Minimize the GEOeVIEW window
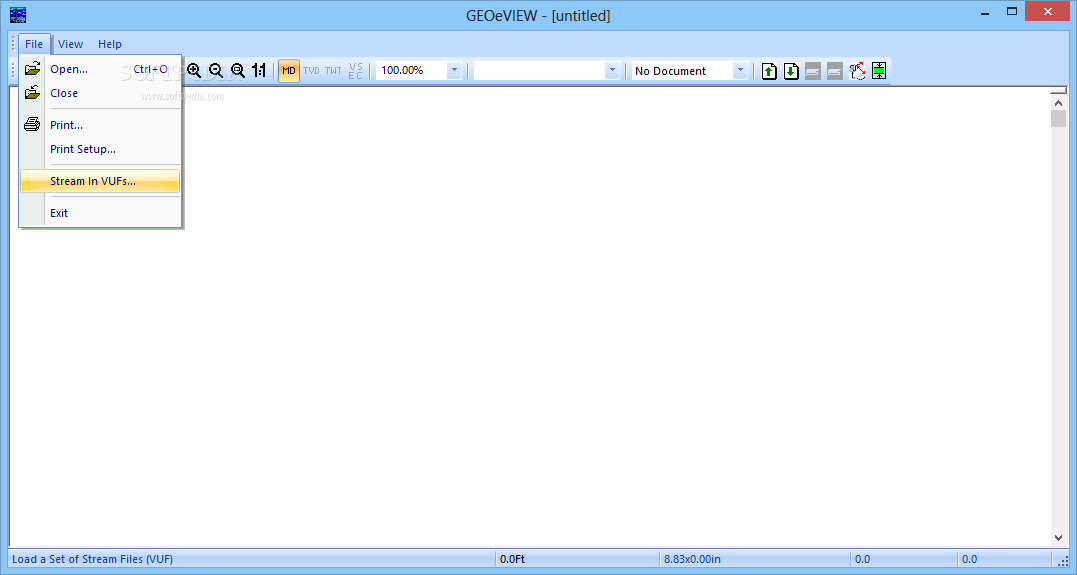Viewport: 1077px width, 575px height. point(985,12)
